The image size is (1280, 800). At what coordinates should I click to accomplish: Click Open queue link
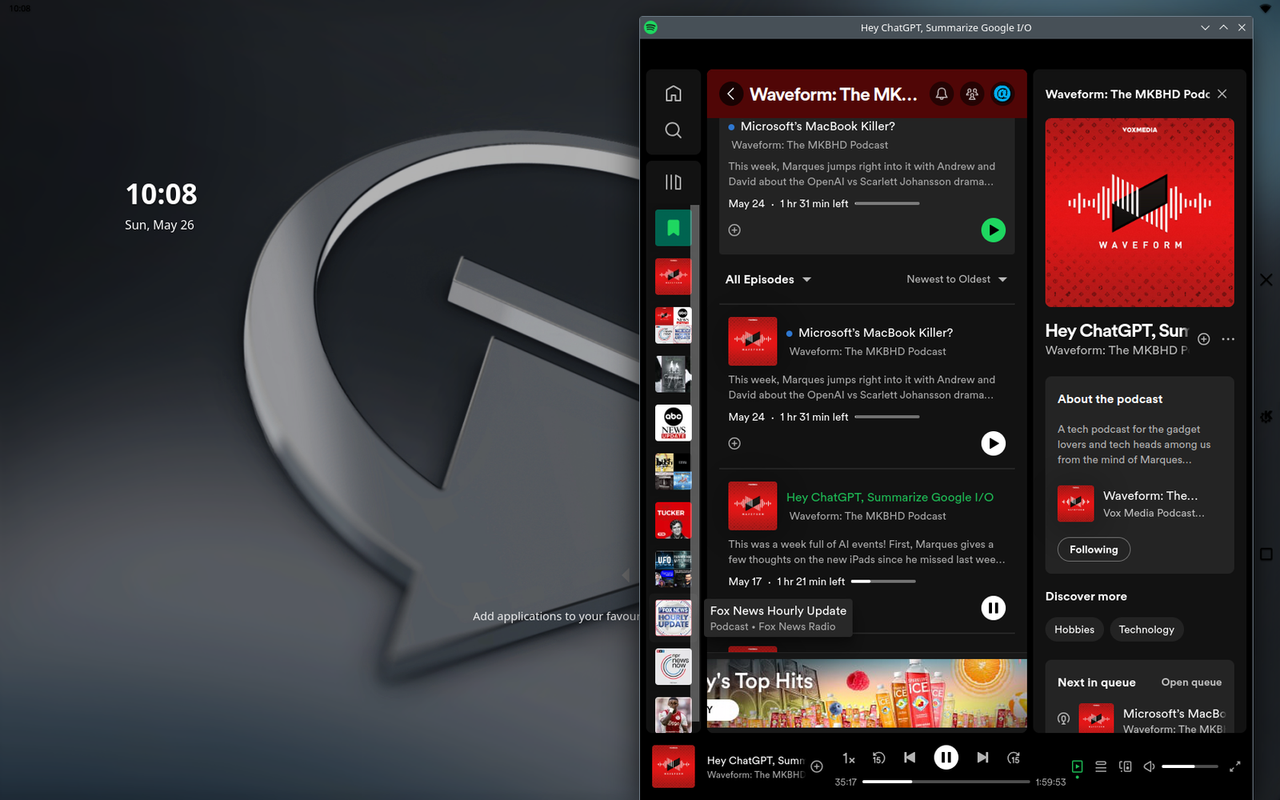1191,682
